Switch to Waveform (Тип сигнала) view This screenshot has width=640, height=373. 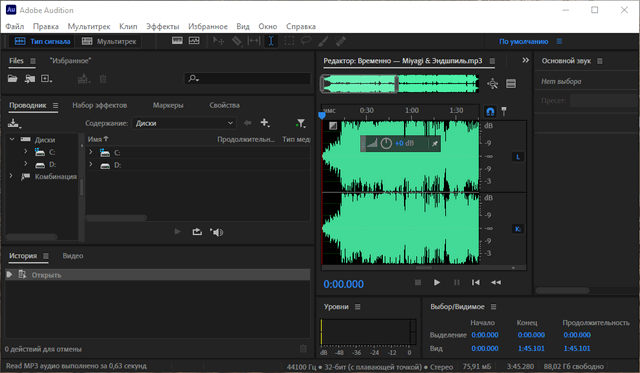pos(42,41)
